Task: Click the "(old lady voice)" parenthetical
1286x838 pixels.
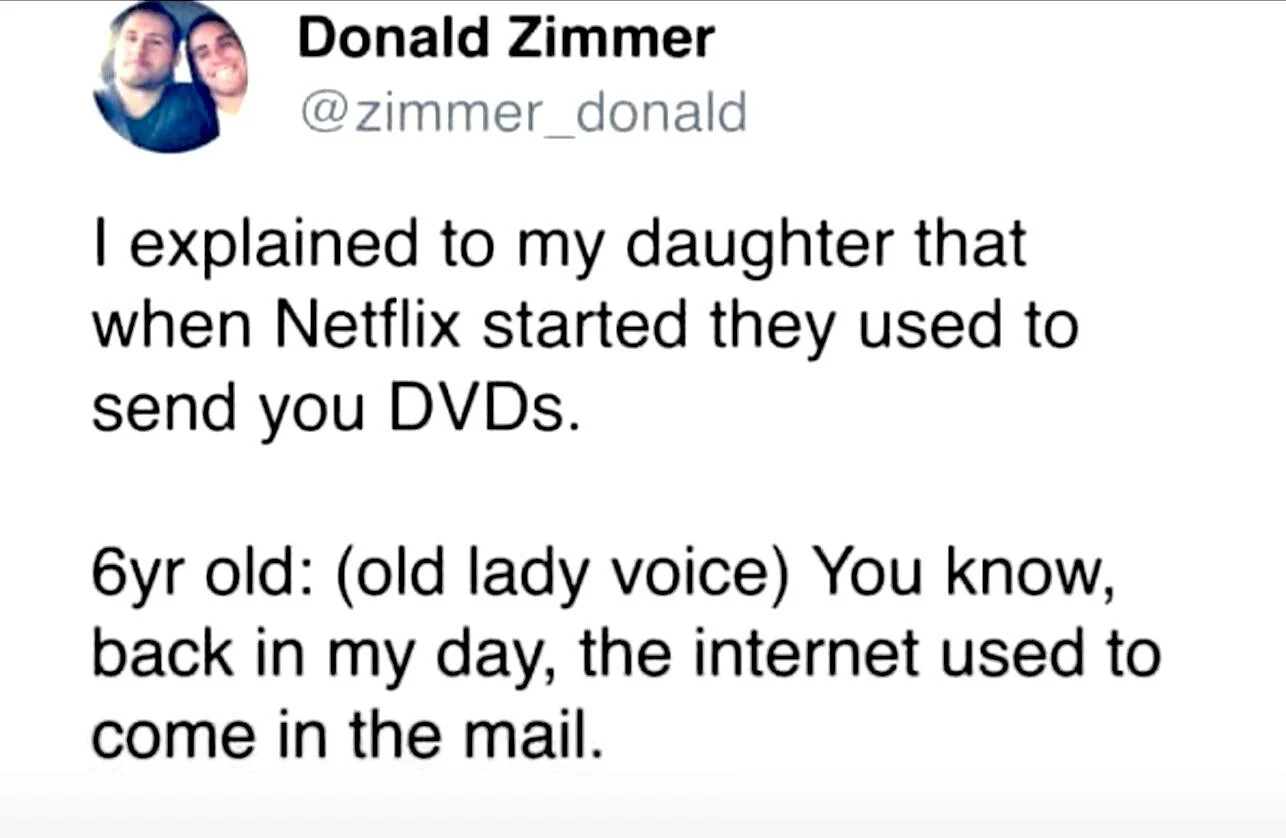Action: point(551,576)
